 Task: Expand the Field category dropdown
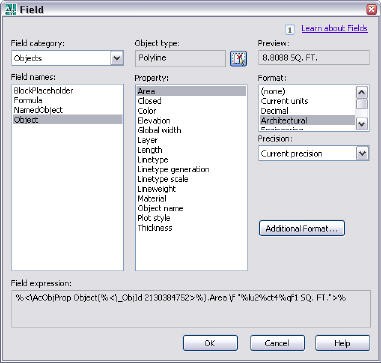click(117, 58)
